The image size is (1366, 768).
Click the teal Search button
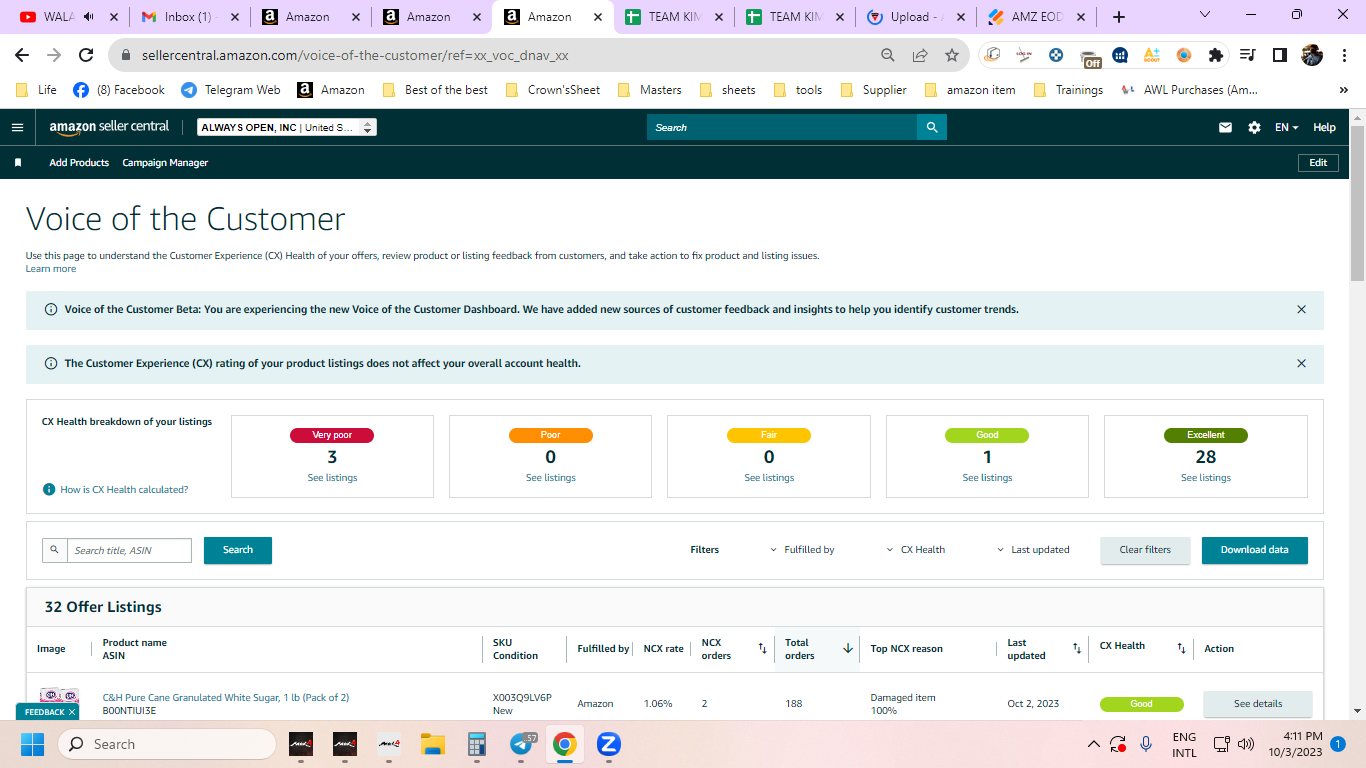(238, 550)
